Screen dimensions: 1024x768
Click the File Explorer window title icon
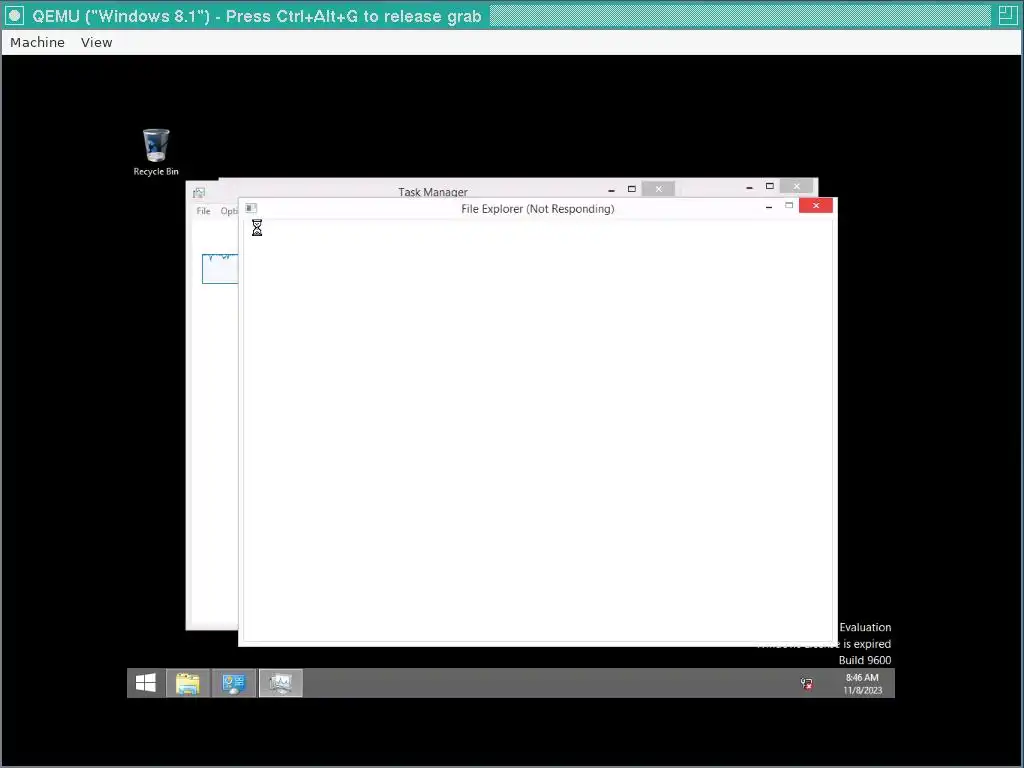[x=251, y=208]
